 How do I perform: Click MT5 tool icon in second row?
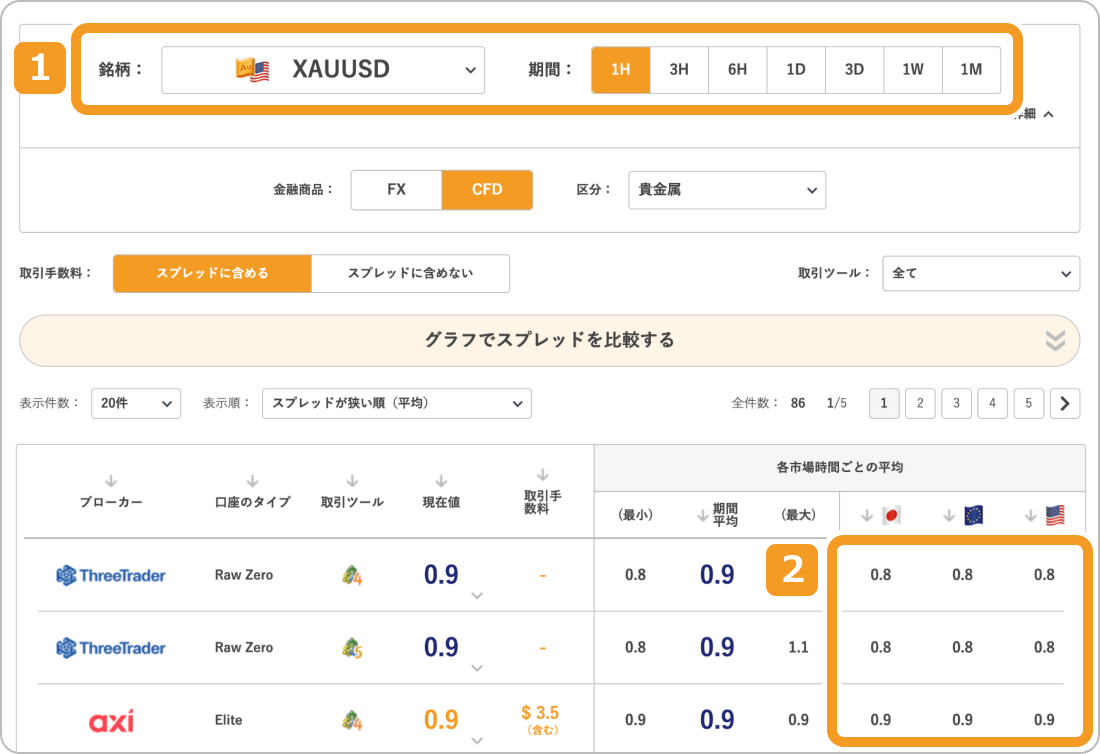tap(351, 648)
